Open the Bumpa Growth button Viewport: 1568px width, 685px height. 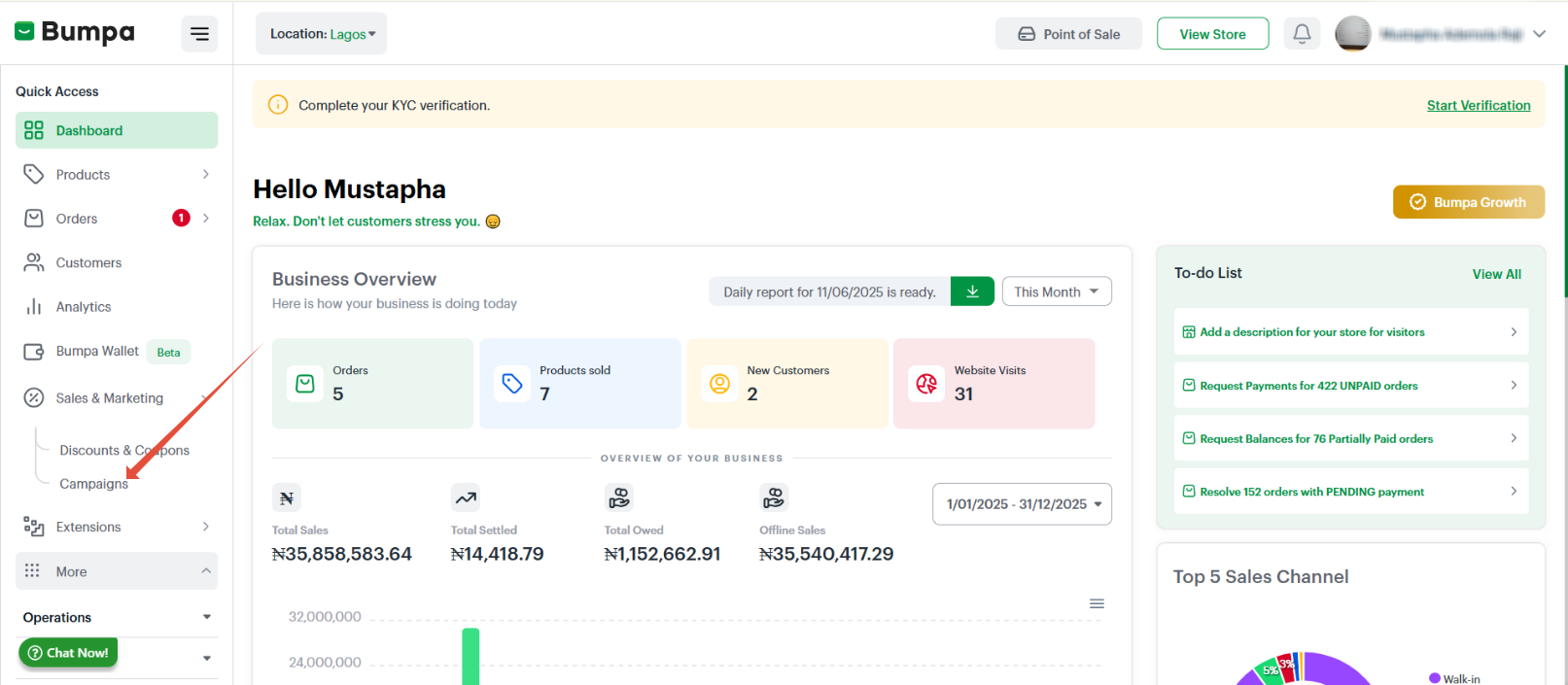[1469, 202]
